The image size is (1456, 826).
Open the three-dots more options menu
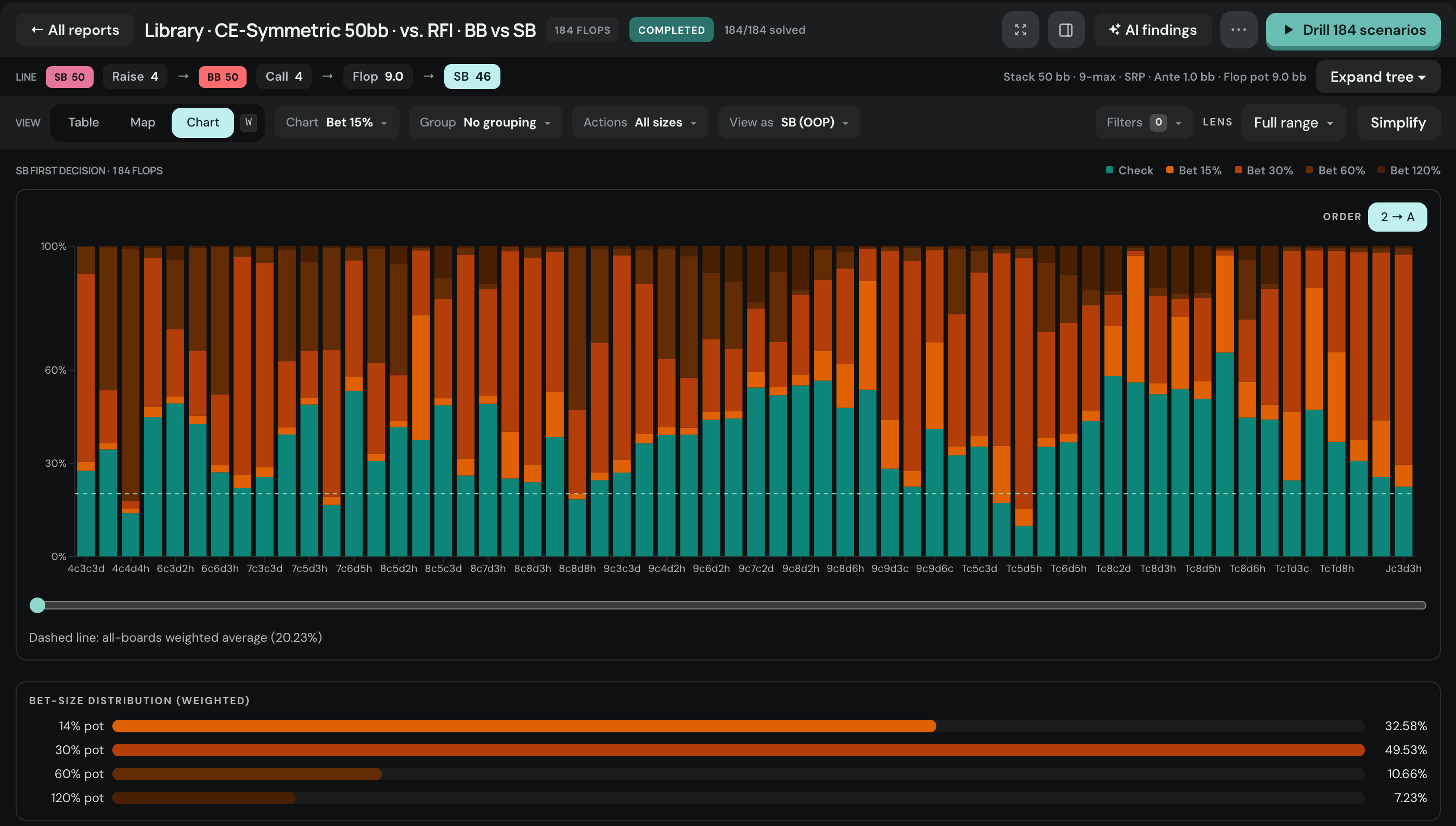(1238, 30)
